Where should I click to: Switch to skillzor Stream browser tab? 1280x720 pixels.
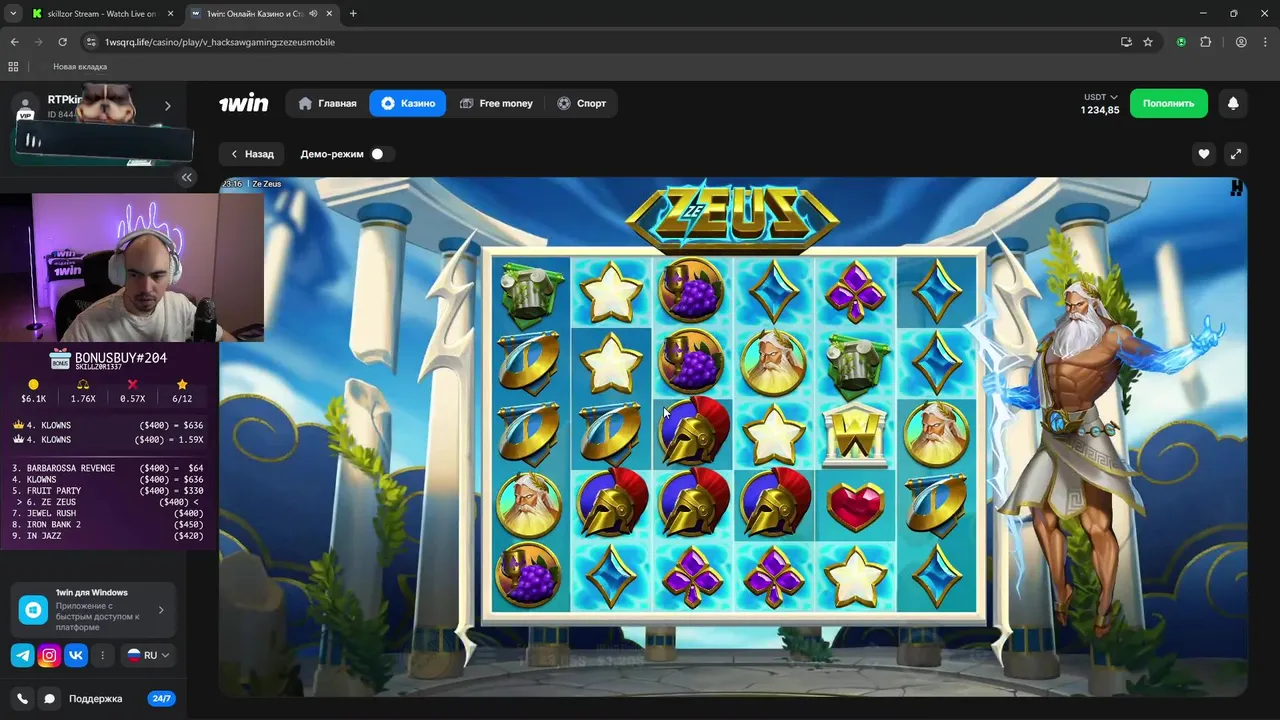(101, 14)
